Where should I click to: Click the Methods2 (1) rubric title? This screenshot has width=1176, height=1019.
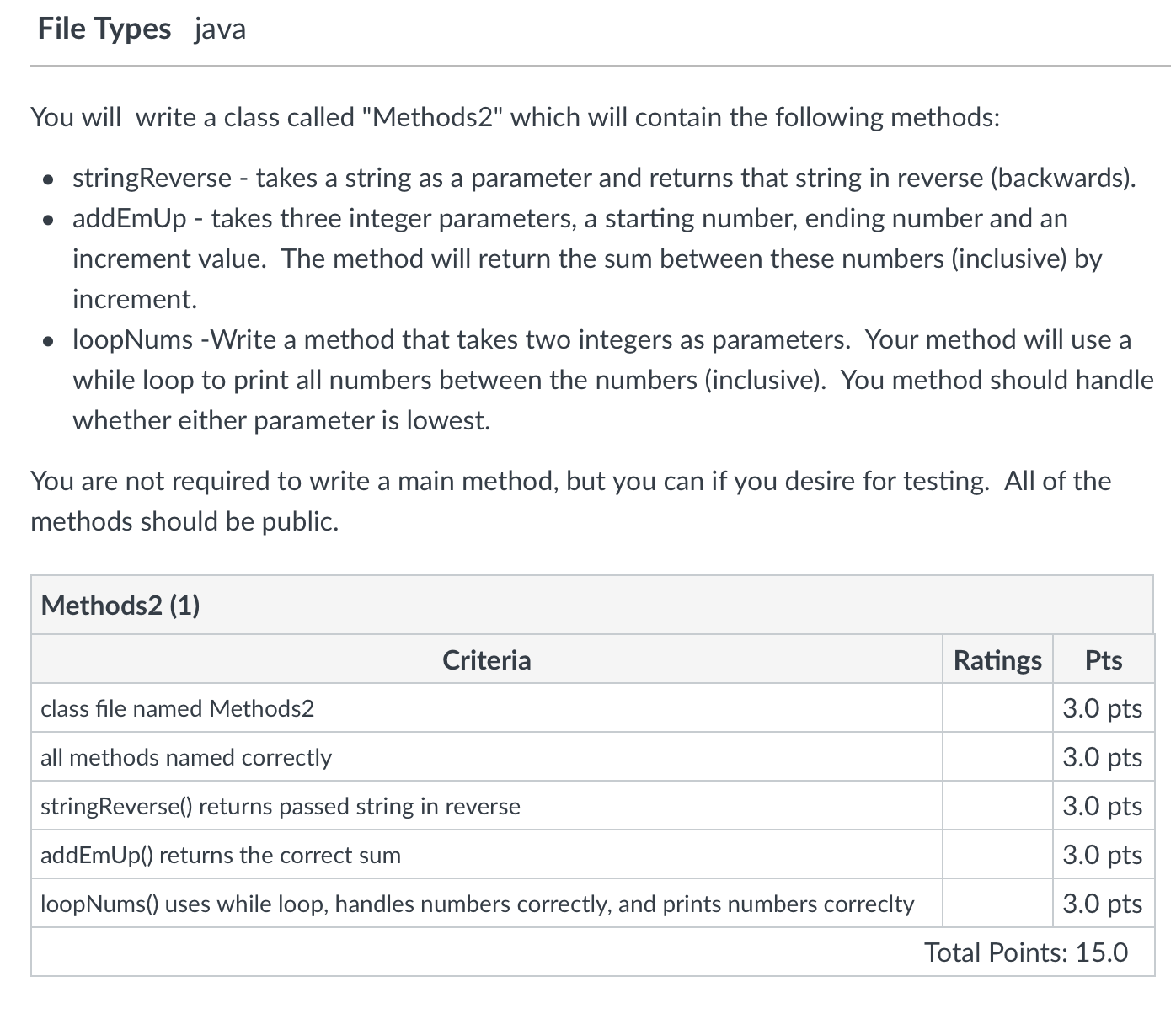pyautogui.click(x=120, y=605)
